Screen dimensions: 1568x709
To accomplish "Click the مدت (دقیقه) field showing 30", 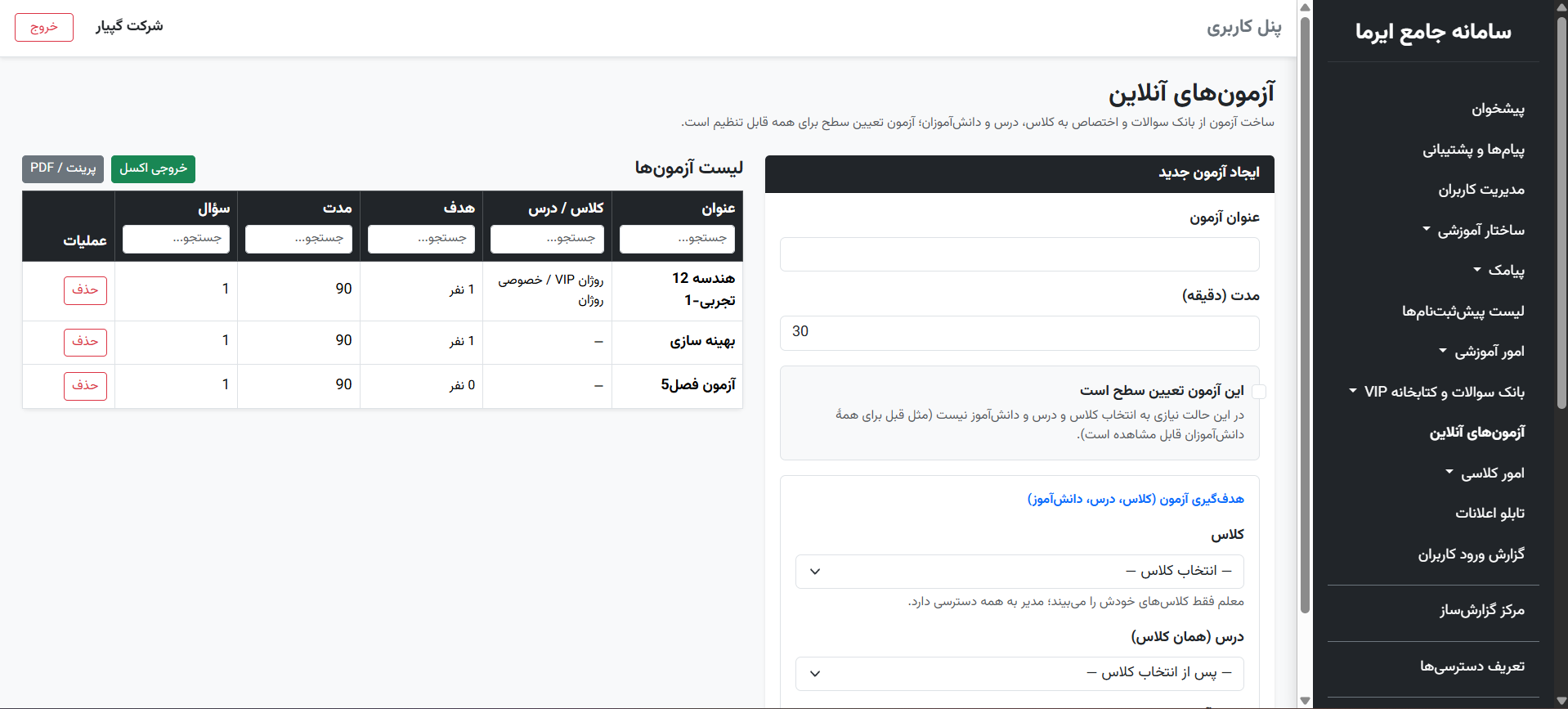I will coord(1019,332).
